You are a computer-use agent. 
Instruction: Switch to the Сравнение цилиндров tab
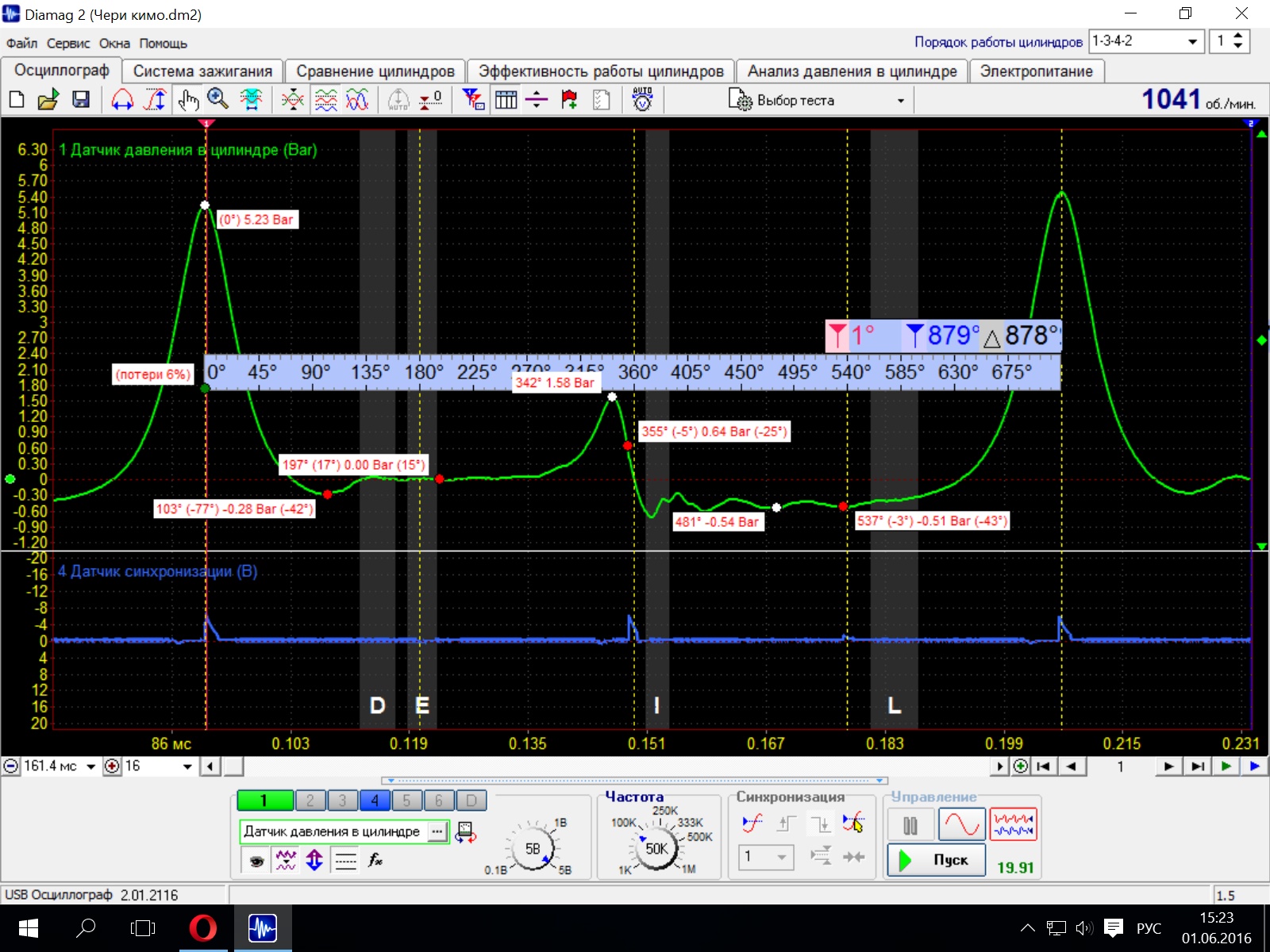click(x=375, y=71)
